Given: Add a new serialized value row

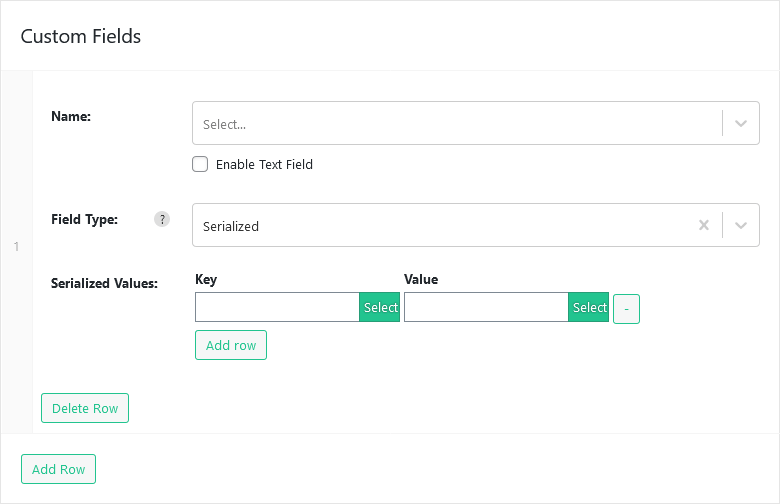Looking at the screenshot, I should coord(231,345).
